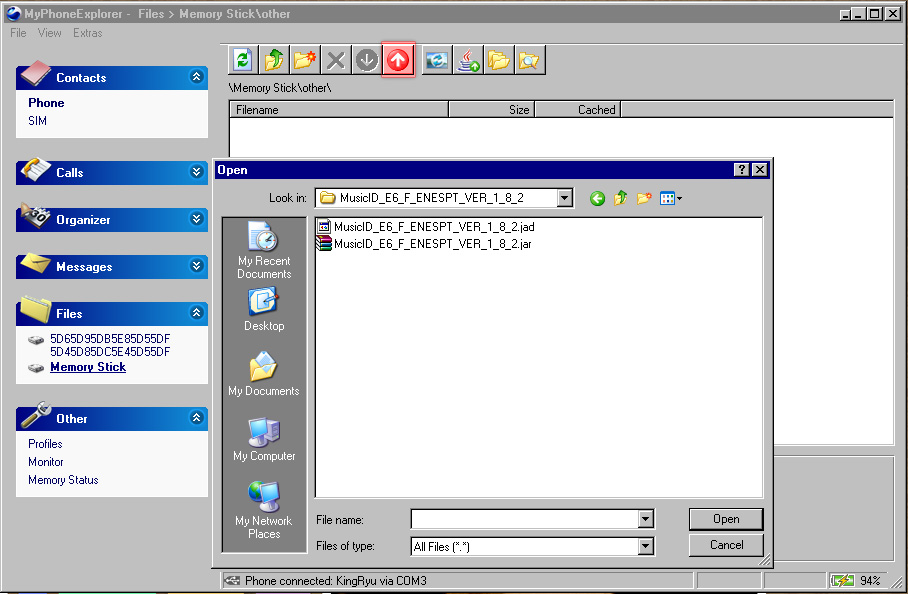Viewport: 908px width, 594px height.
Task: Expand the Look in dropdown
Action: point(565,198)
